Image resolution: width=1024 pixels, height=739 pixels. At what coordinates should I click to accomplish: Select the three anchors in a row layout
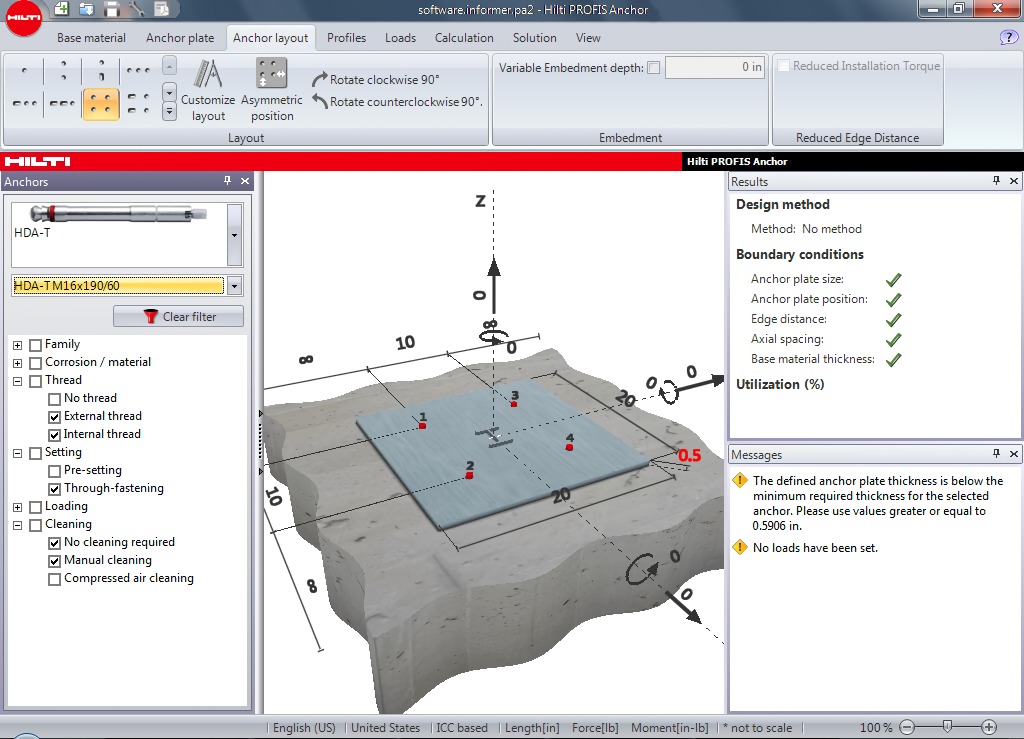(138, 71)
